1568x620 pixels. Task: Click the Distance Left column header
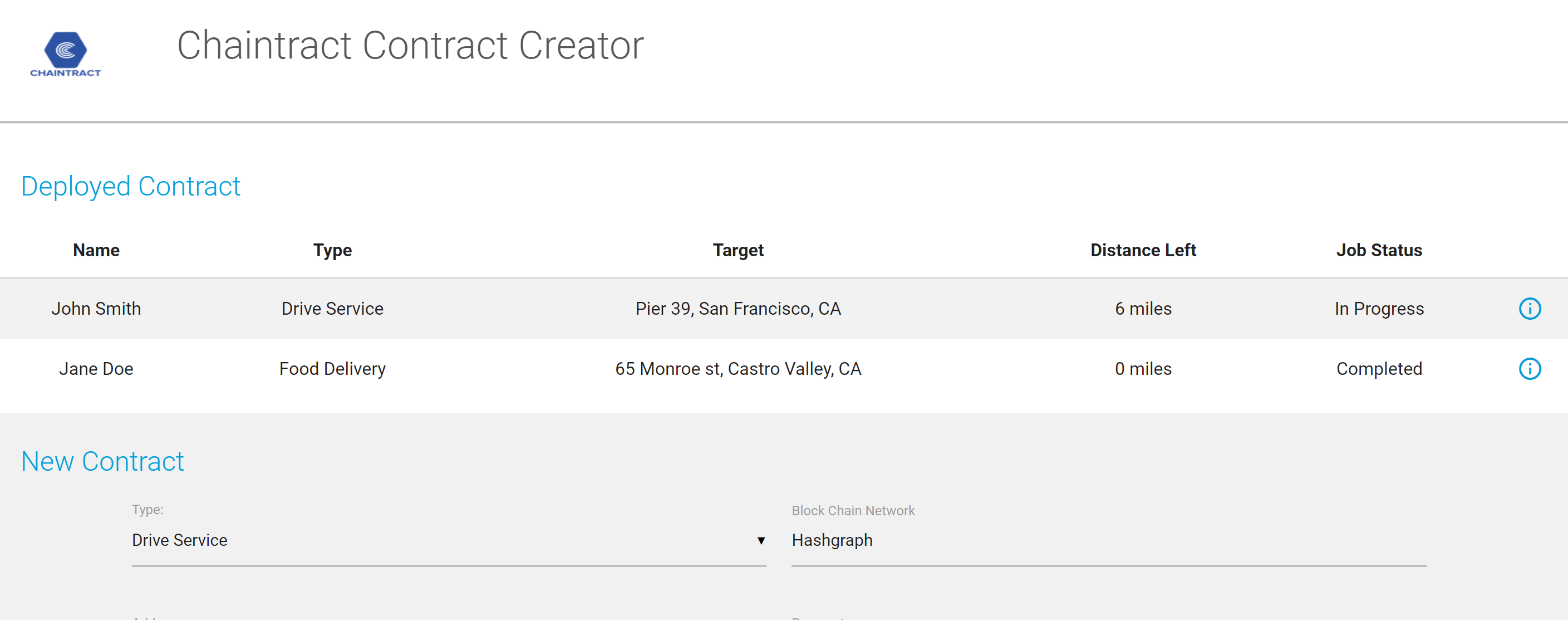point(1143,250)
